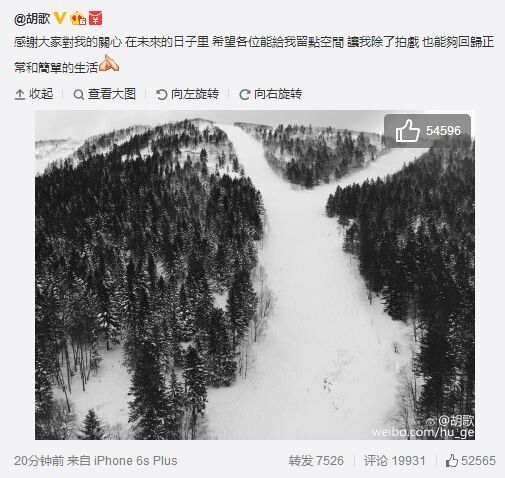Click the clockwise rotate arrow icon

tap(244, 95)
